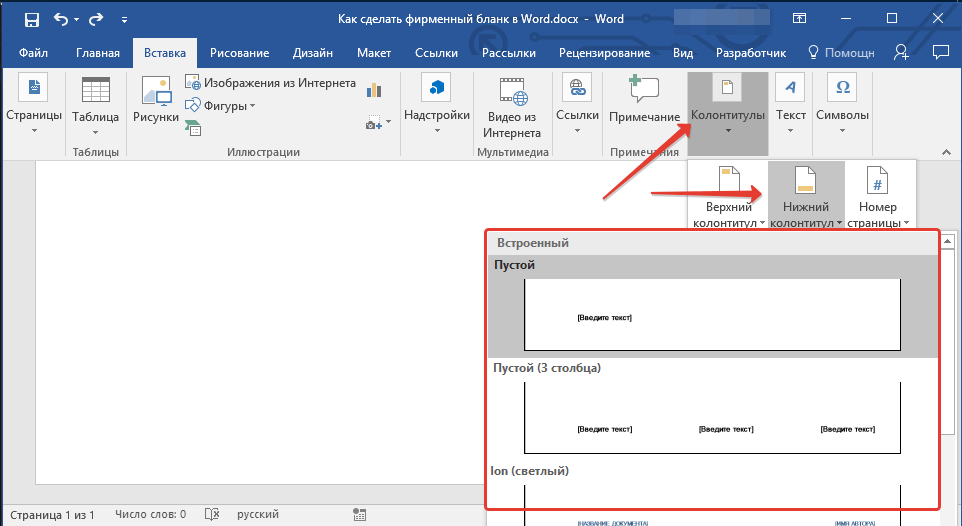Click Видео из Интернета online video
This screenshot has height=526, width=962.
(x=512, y=108)
